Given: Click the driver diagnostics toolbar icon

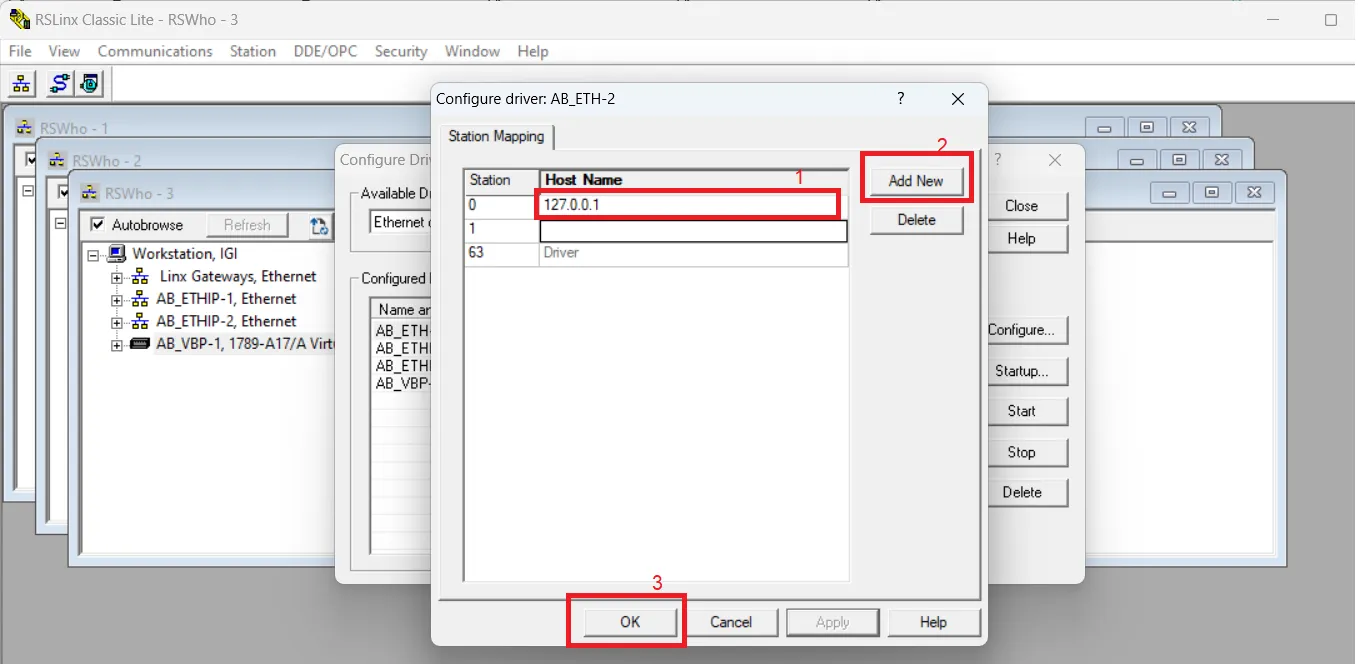Looking at the screenshot, I should coord(90,84).
